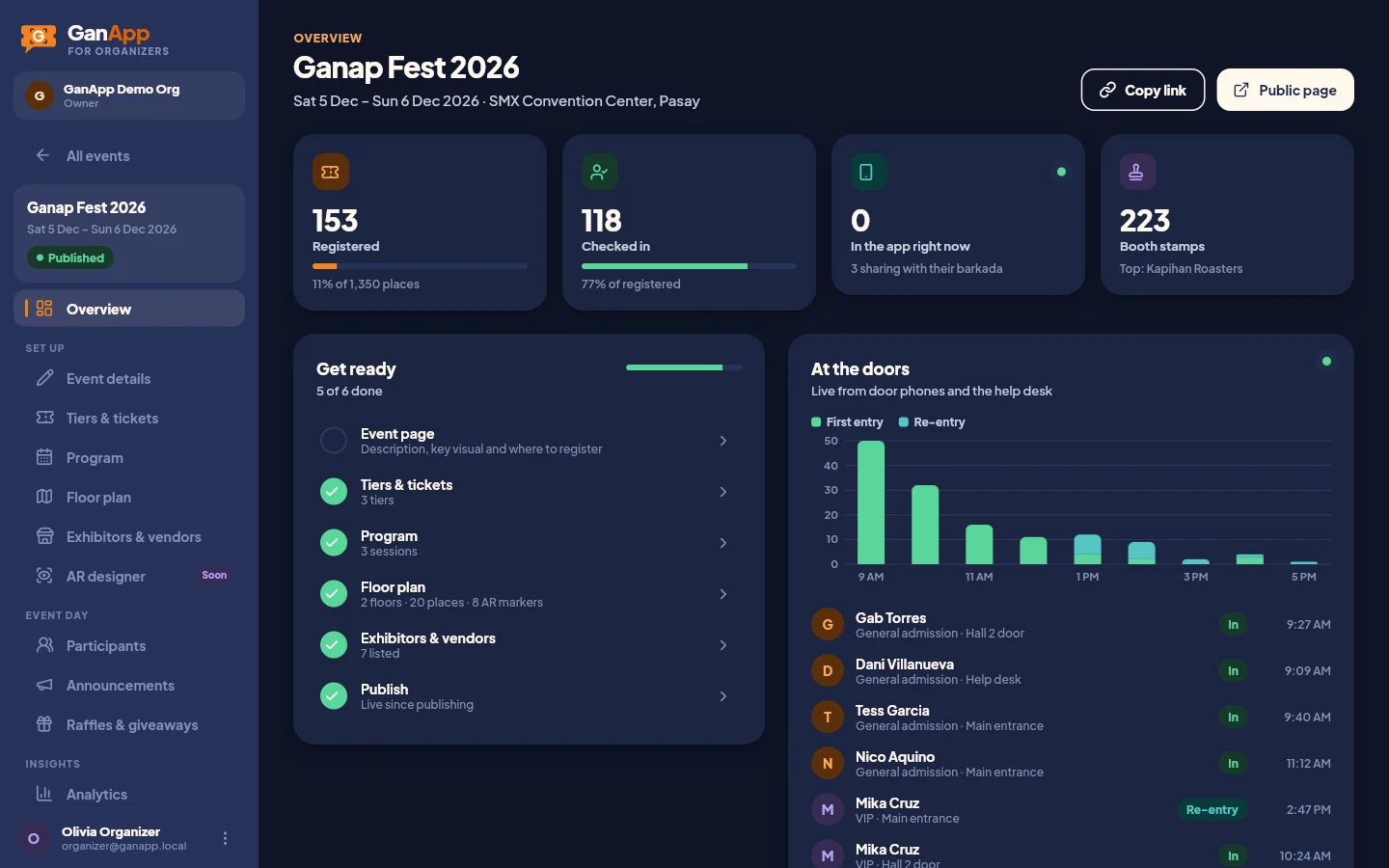Click the Booth stamps stamp icon

[1138, 172]
